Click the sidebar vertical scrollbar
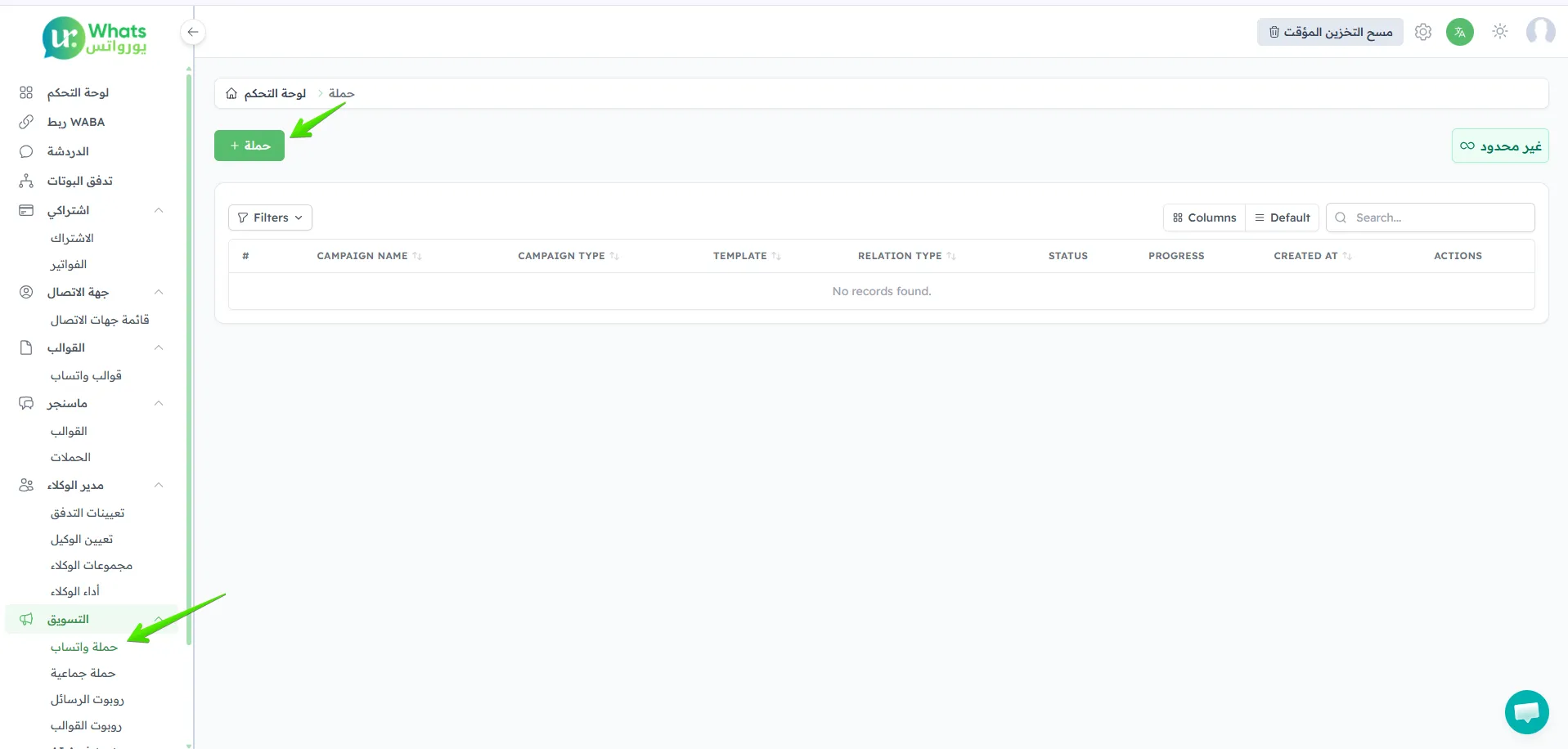 189,360
